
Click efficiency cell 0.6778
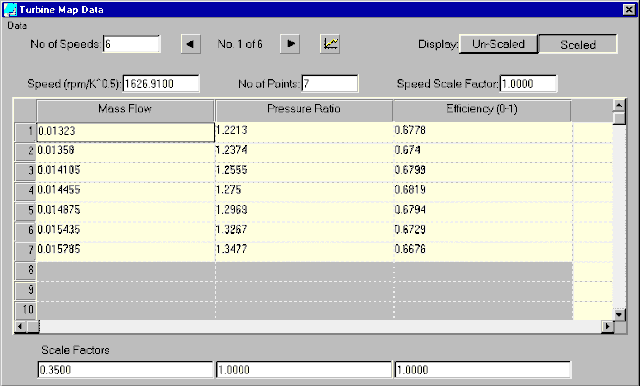tap(483, 131)
